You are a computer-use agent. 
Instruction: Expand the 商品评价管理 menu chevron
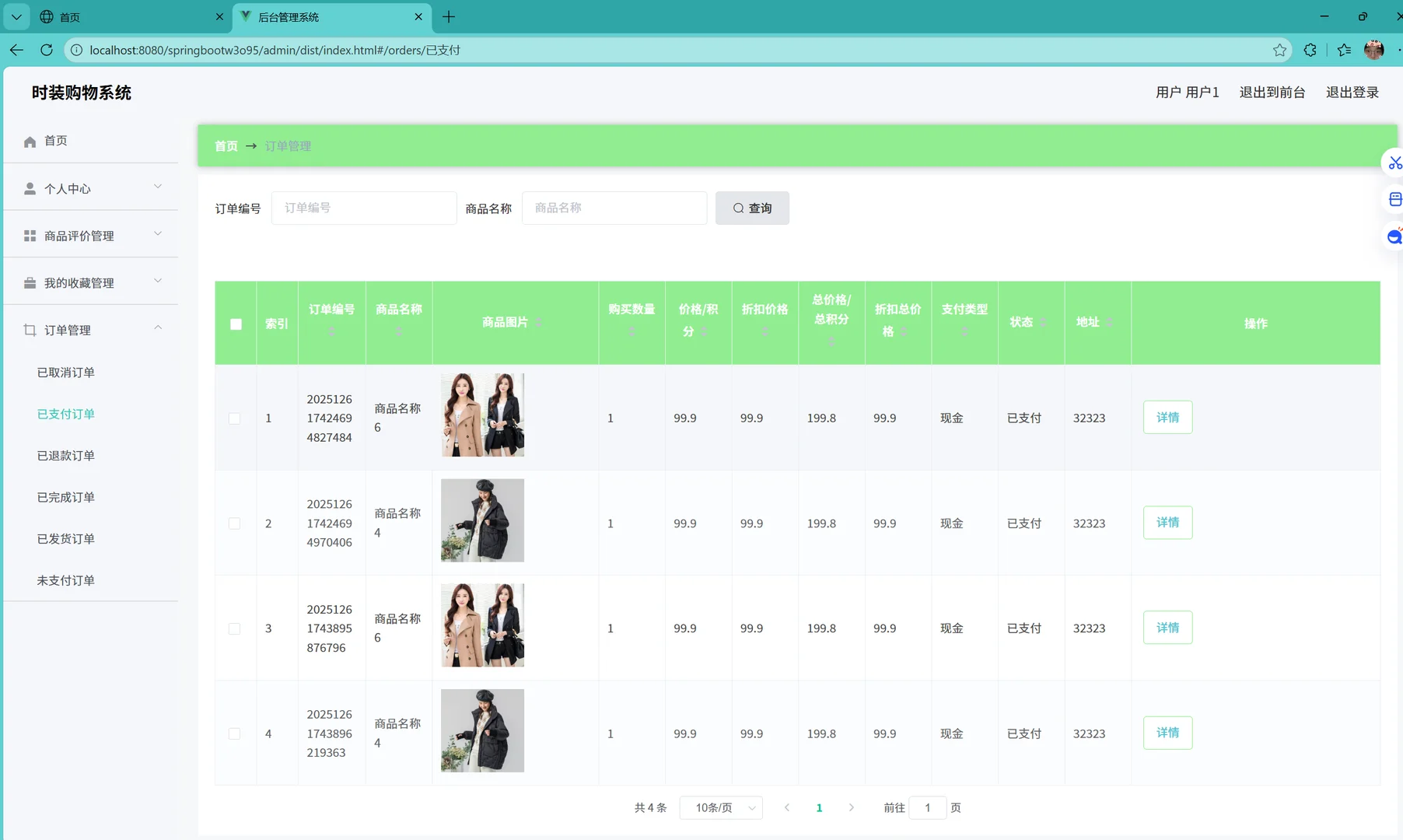click(x=158, y=233)
